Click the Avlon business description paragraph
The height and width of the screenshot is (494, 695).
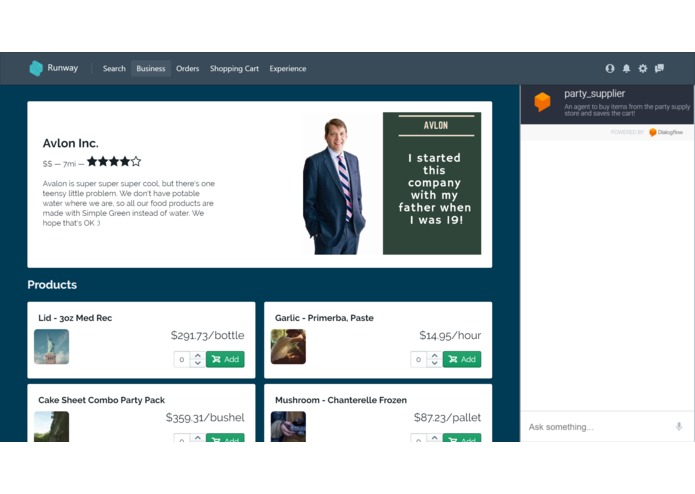pyautogui.click(x=129, y=203)
